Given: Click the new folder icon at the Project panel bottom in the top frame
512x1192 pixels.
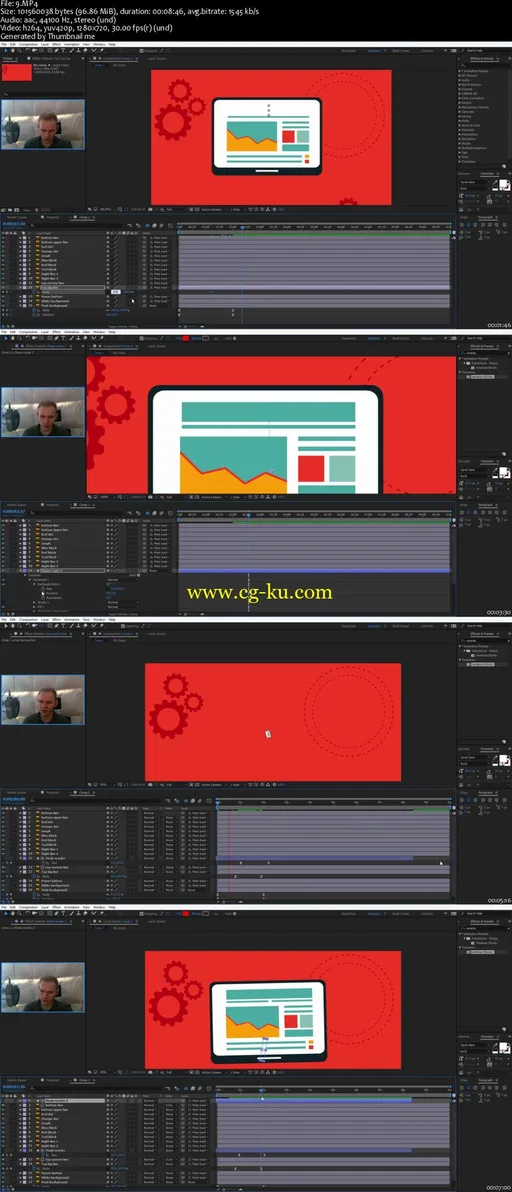Looking at the screenshot, I should (x=10, y=210).
